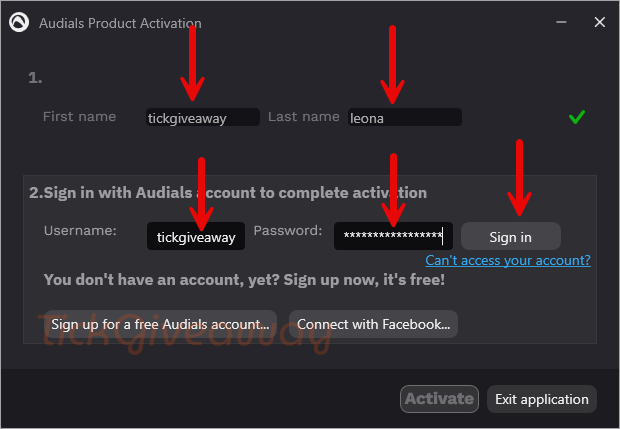Click the "Password:" label
This screenshot has height=429, width=620.
288,231
